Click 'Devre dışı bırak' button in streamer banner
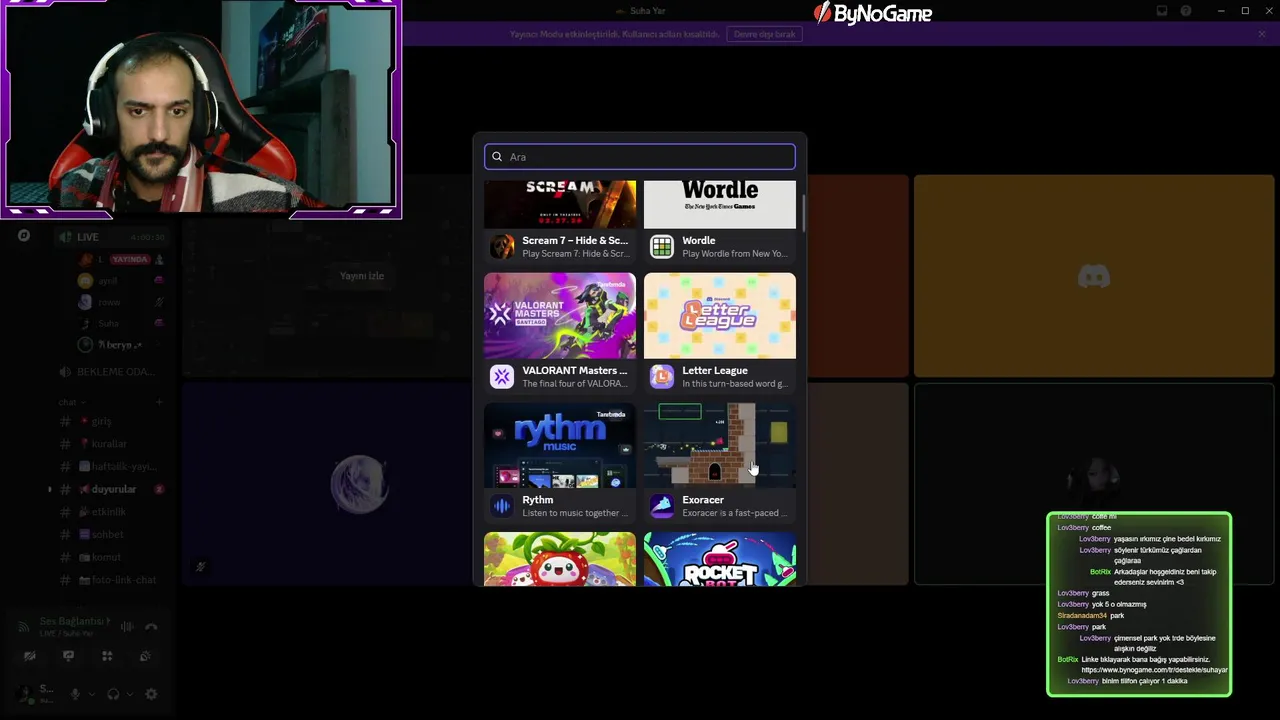 pyautogui.click(x=764, y=34)
